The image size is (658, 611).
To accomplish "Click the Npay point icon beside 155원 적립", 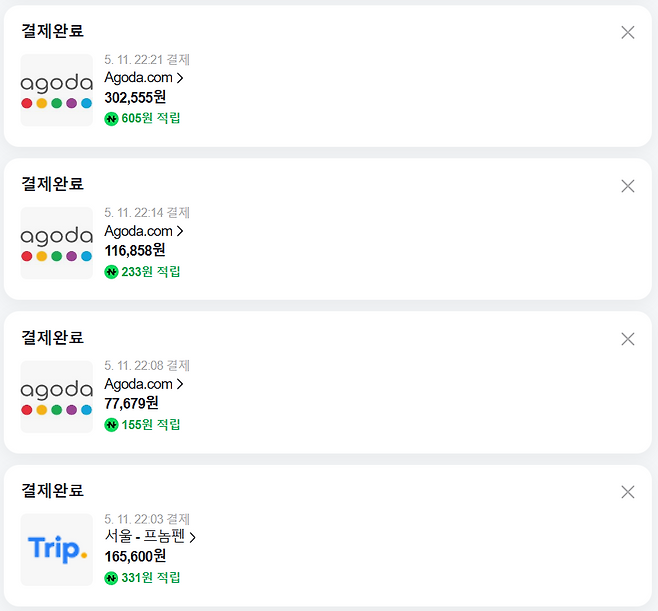I will (x=111, y=425).
